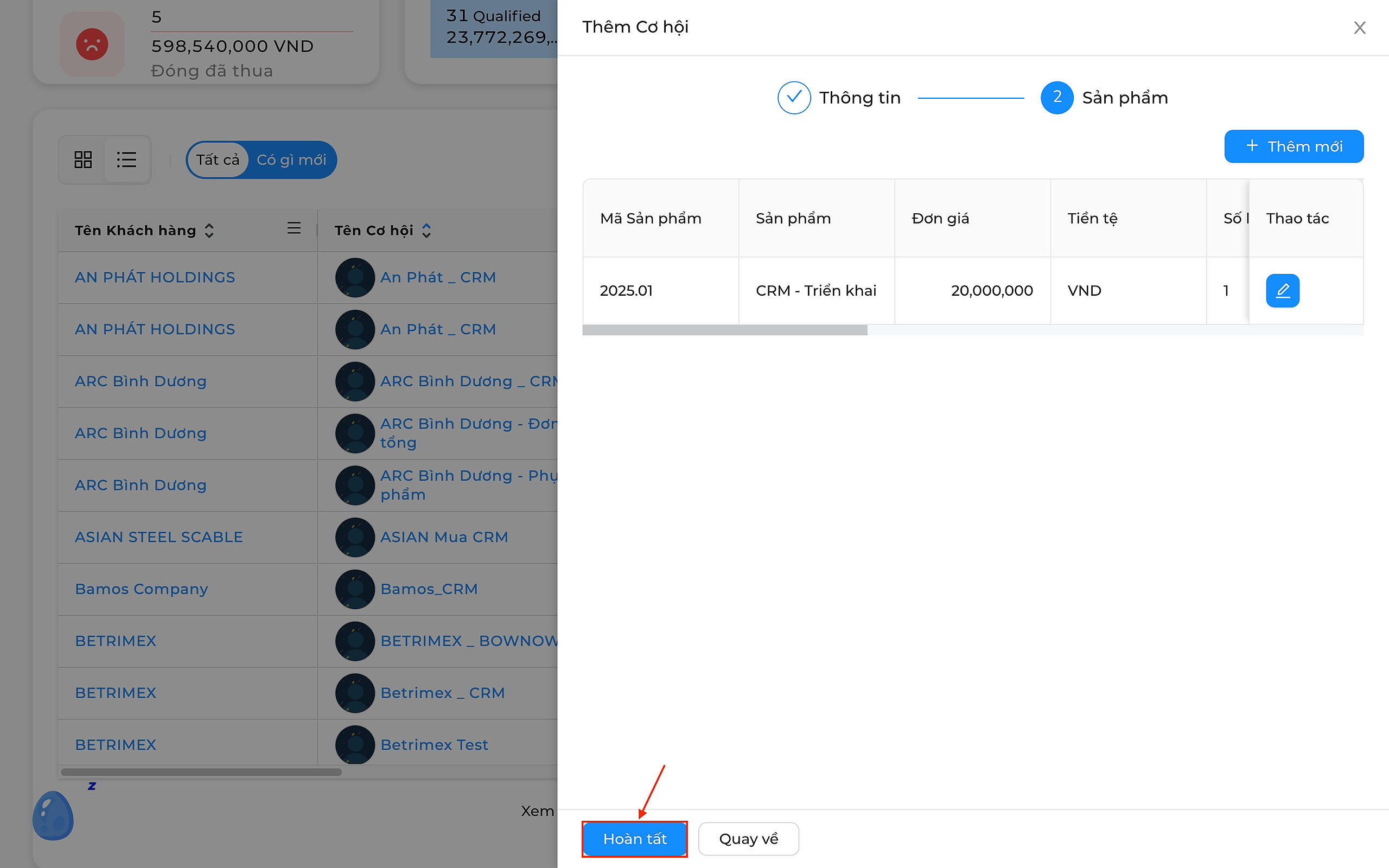Open the Bamos_CRM opportunity
Screen dimensions: 1389x868
click(x=429, y=590)
